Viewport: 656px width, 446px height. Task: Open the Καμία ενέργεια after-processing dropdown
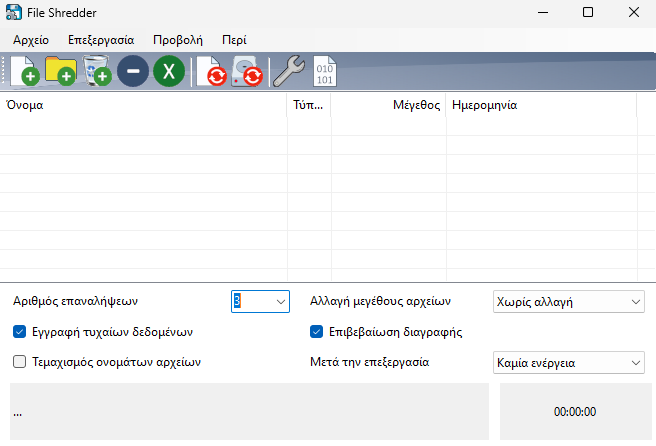tap(569, 362)
